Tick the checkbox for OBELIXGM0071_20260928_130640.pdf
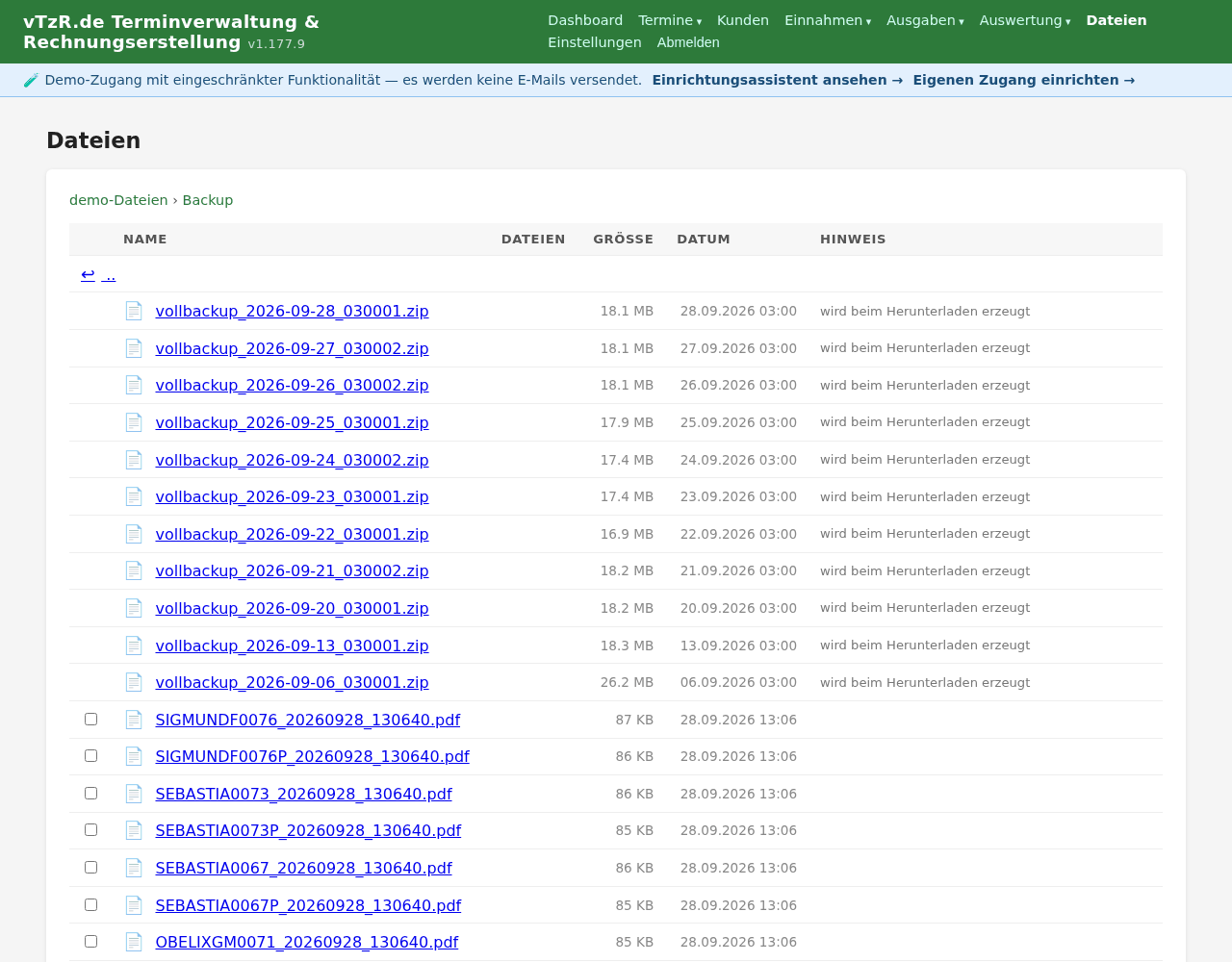Screen dimensions: 1232x962 91,941
